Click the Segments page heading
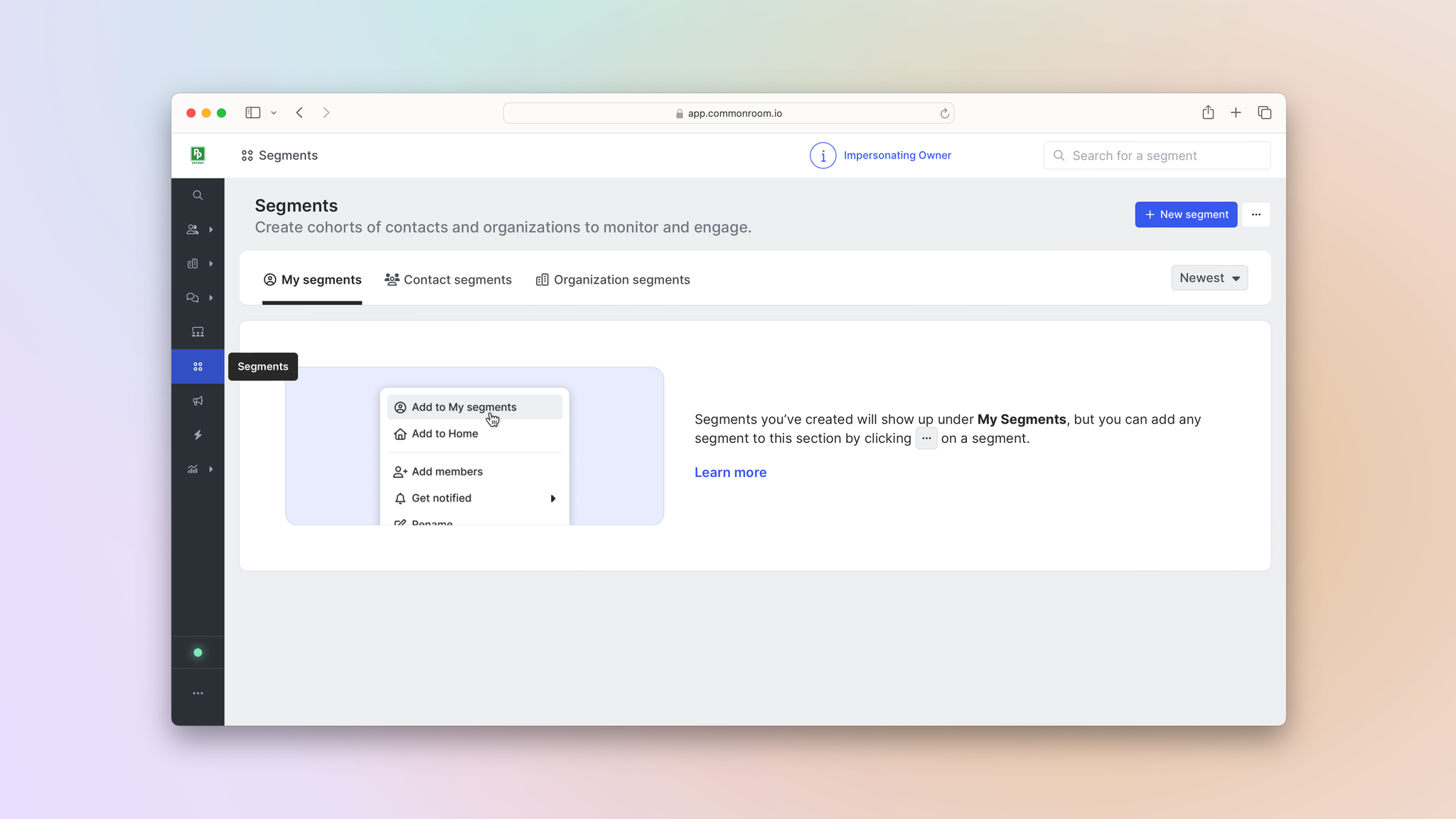This screenshot has height=819, width=1456. 296,205
